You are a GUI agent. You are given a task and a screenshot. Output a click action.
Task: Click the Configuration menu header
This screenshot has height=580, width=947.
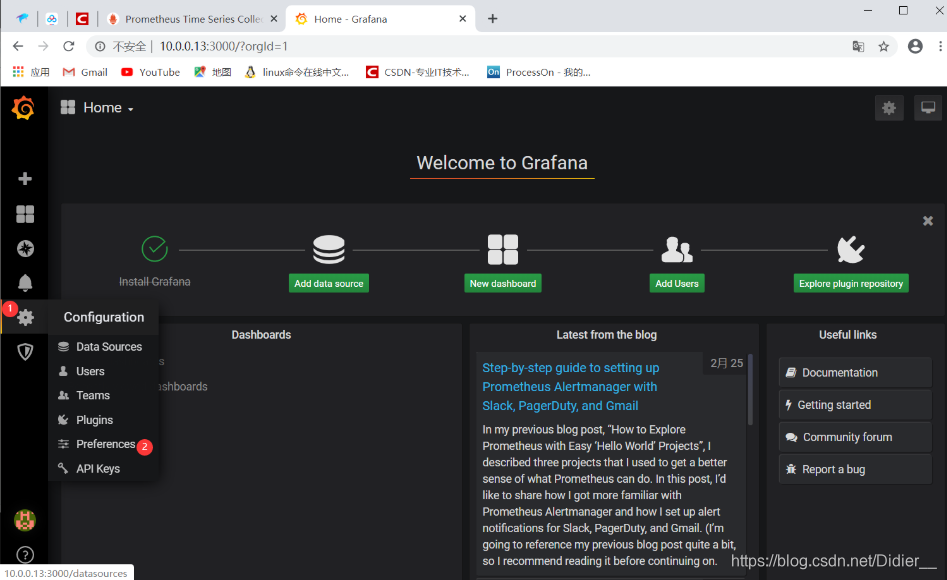[x=104, y=317]
